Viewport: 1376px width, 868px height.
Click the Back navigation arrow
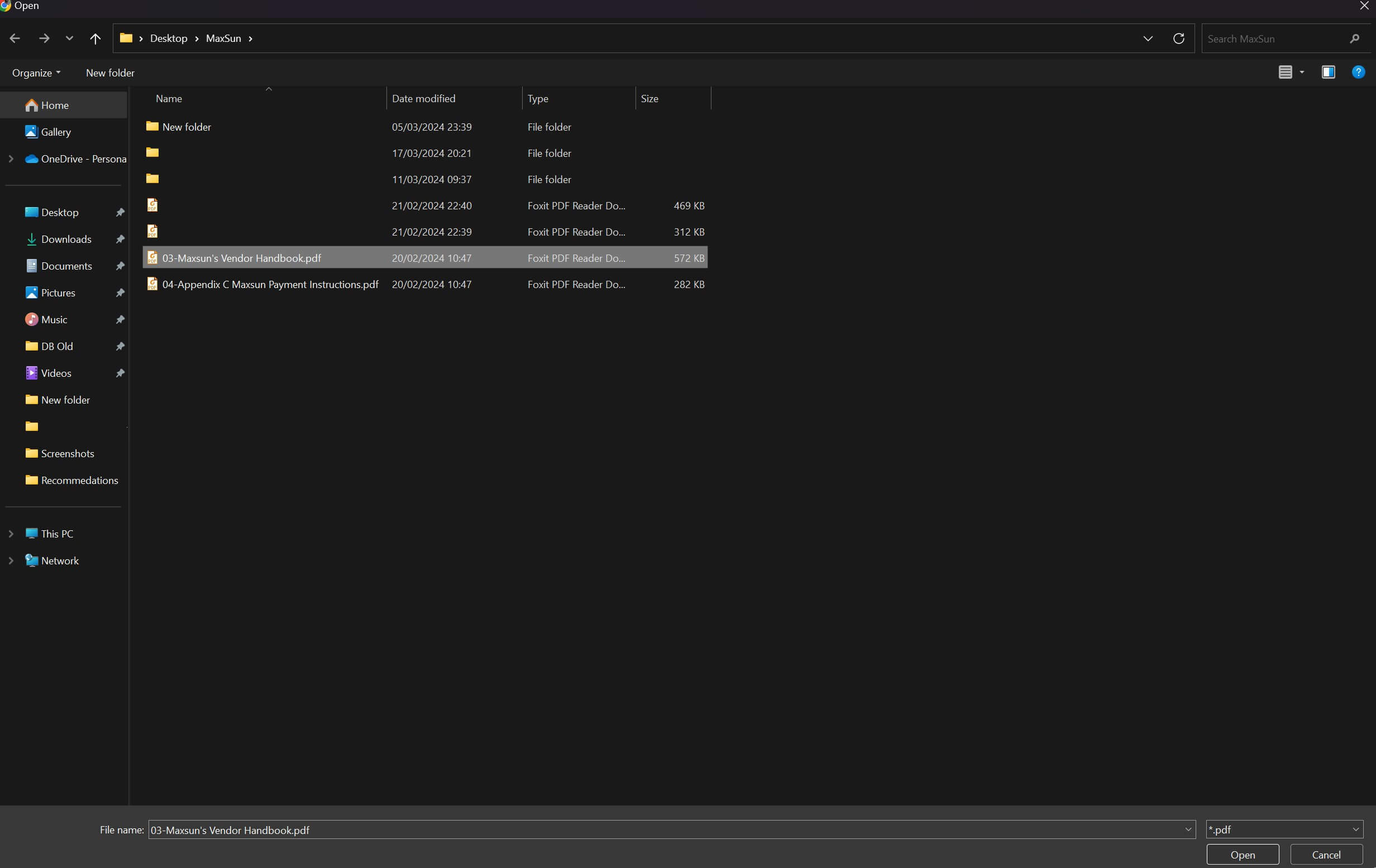(15, 39)
